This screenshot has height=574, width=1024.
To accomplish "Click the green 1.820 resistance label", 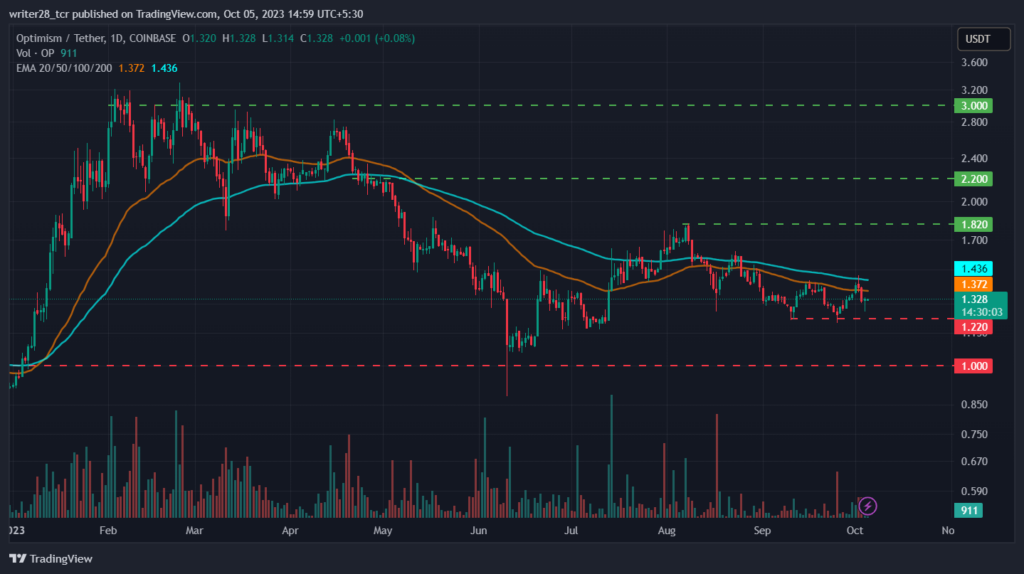I will point(973,225).
